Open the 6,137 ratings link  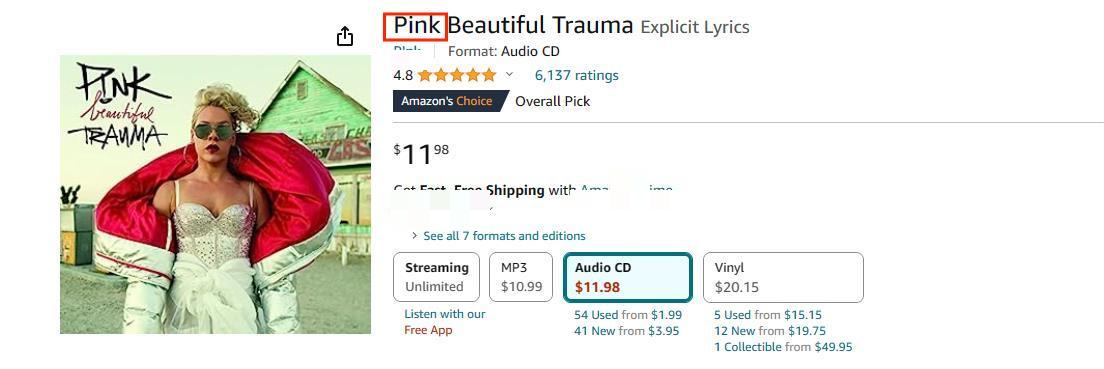(576, 75)
